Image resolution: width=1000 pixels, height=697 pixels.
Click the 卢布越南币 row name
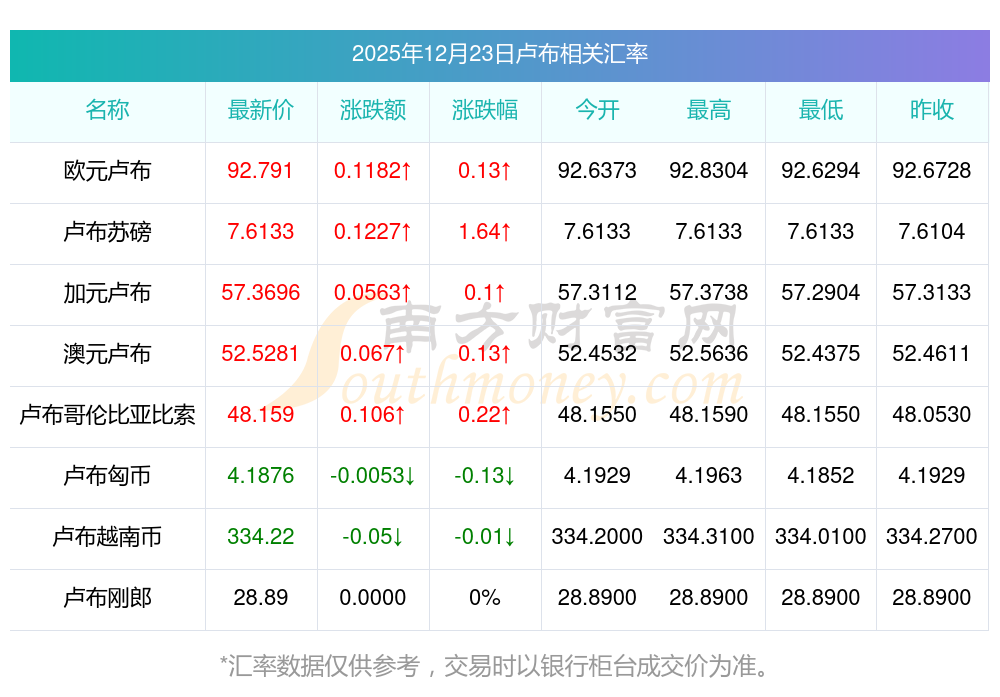pos(107,537)
